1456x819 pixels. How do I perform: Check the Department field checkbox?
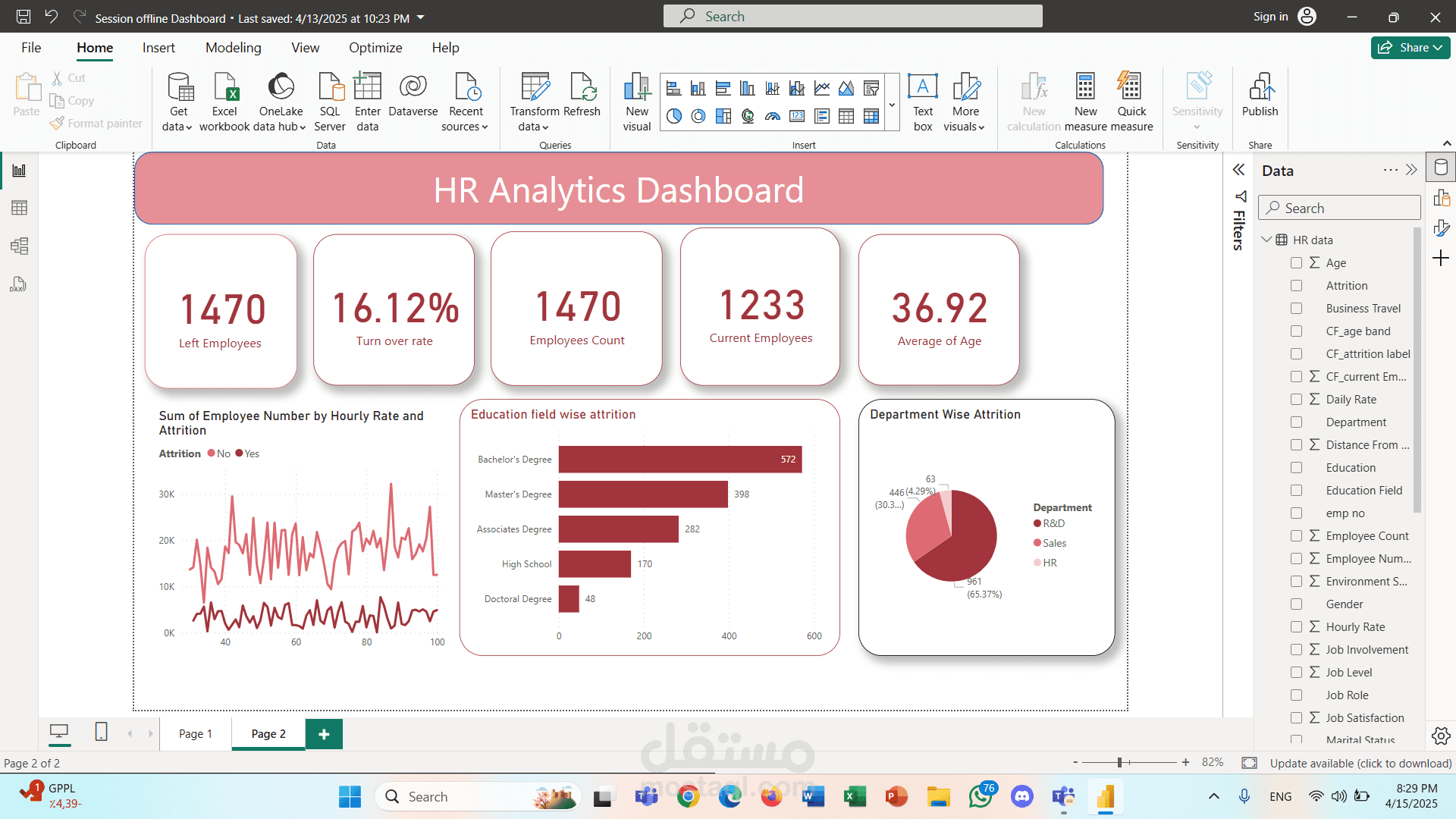(x=1296, y=422)
